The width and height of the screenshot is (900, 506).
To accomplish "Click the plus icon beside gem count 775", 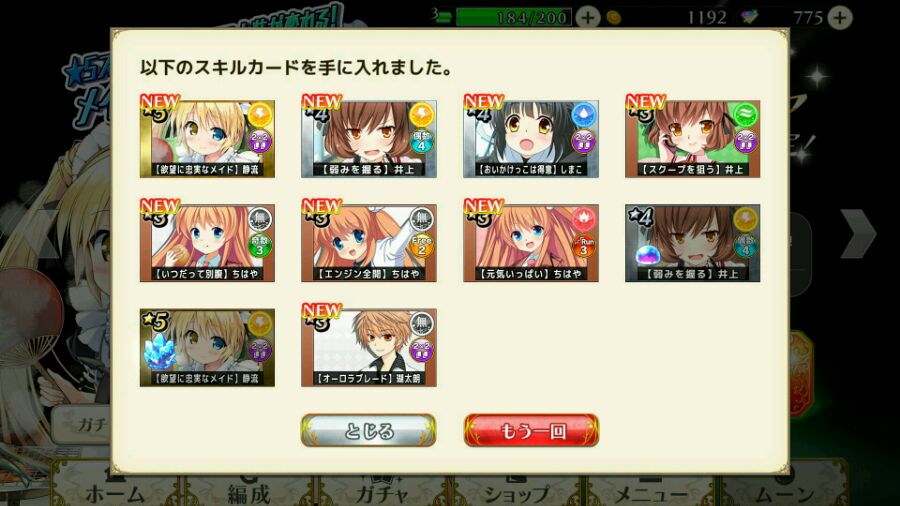I will tap(840, 17).
